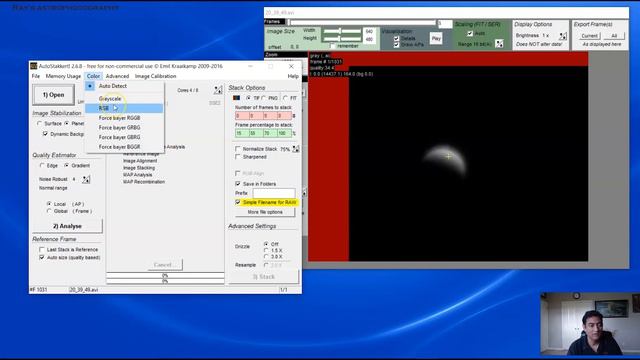Click More file options button
Image resolution: width=640 pixels, height=360 pixels.
[x=265, y=212]
